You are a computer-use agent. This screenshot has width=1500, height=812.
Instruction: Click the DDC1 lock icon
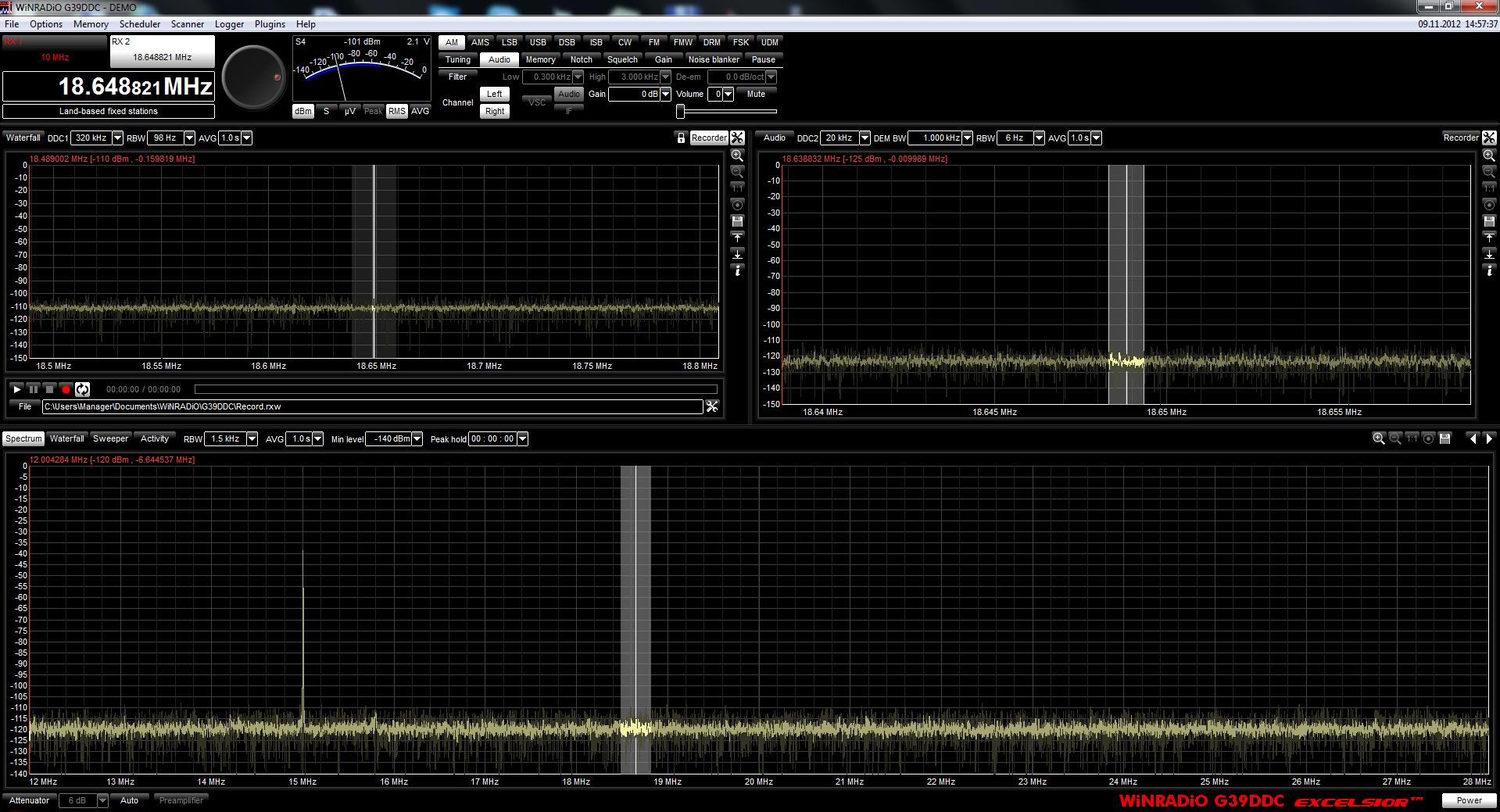[681, 138]
